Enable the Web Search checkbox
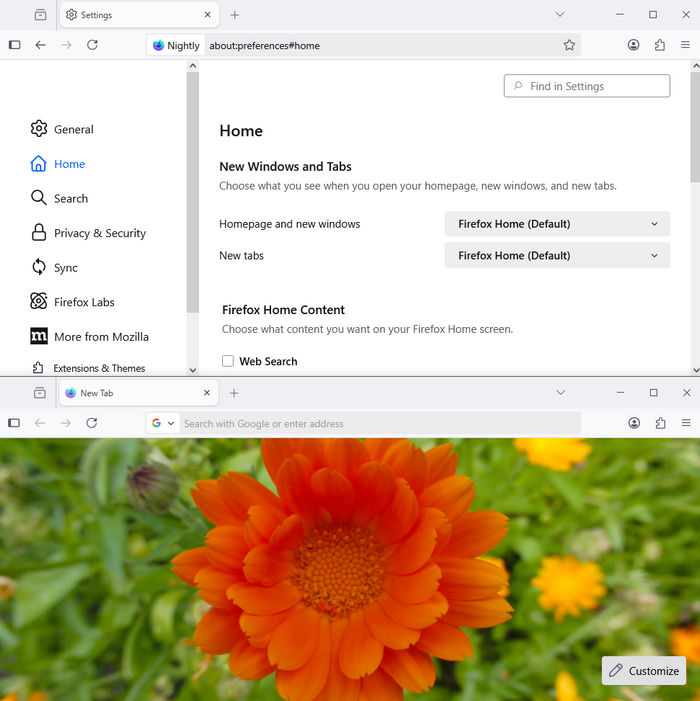This screenshot has height=701, width=700. point(228,361)
